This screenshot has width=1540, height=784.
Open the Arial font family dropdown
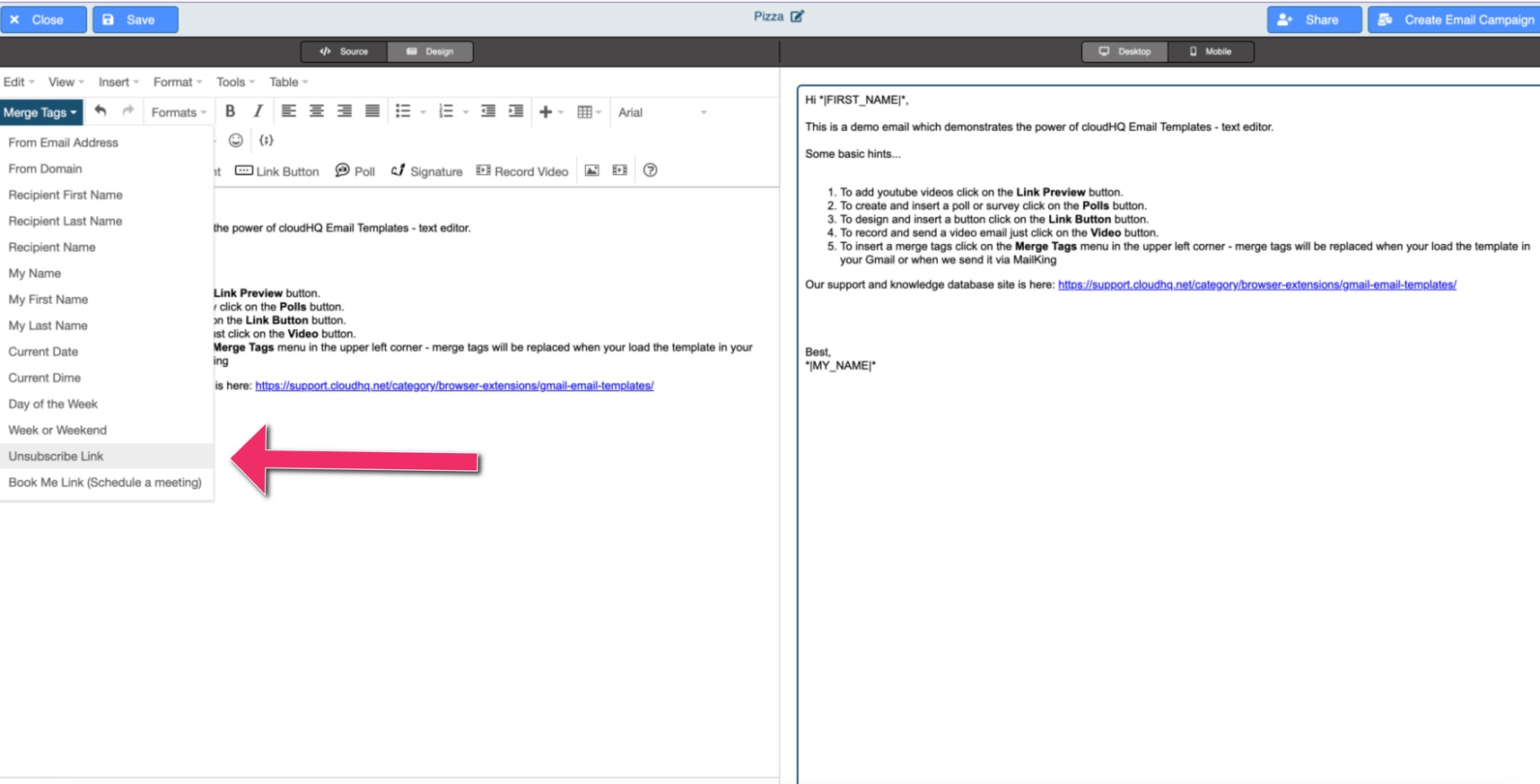[x=662, y=112]
